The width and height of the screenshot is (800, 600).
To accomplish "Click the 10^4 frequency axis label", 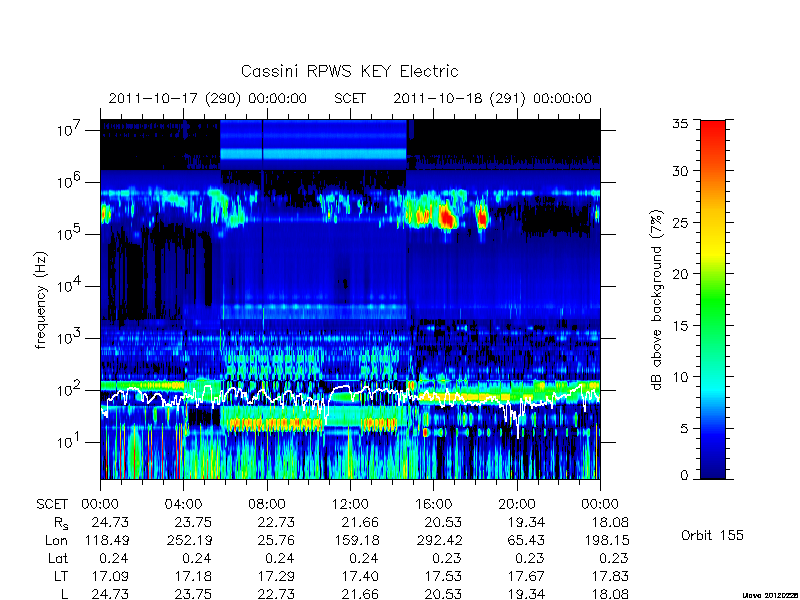I will (68, 286).
